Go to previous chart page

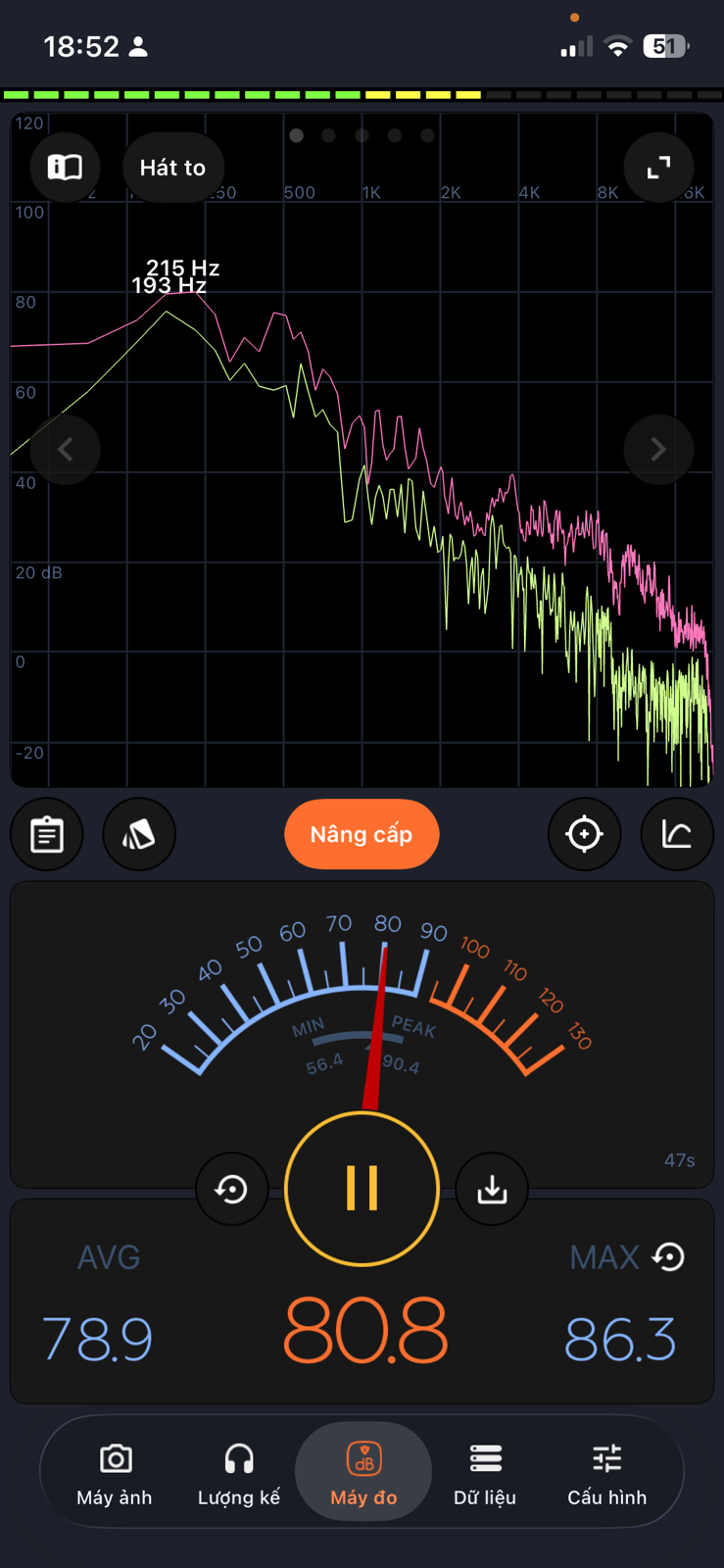pyautogui.click(x=66, y=450)
